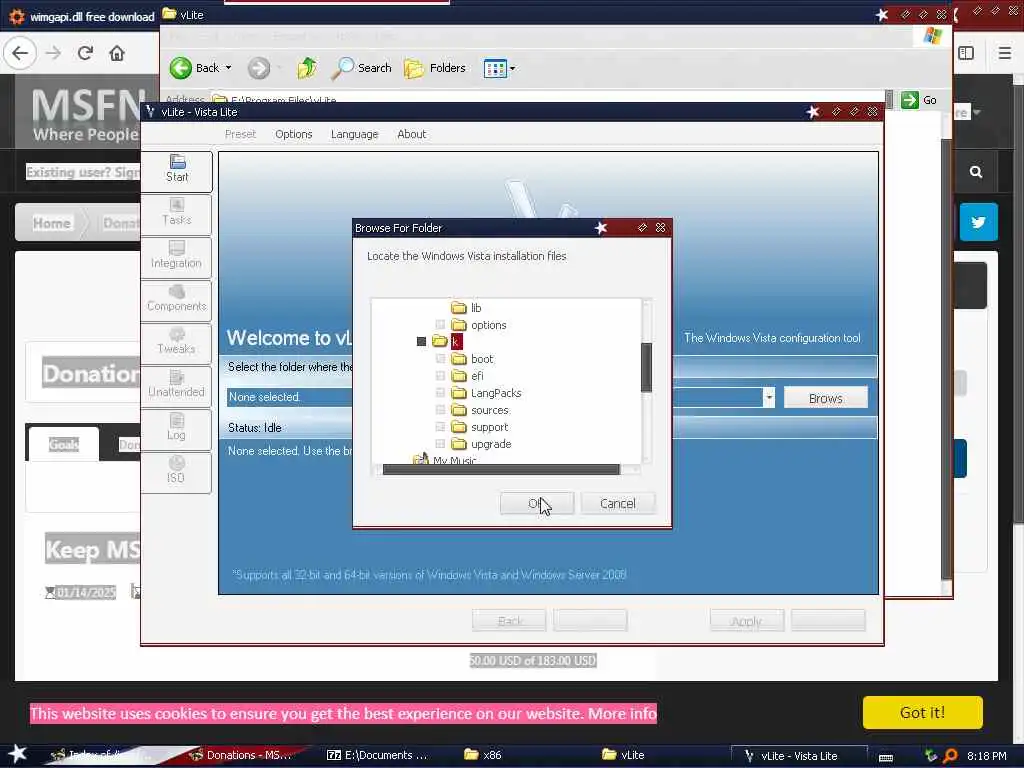Screen dimensions: 1024x768
Task: Open the Options menu in vLite
Action: click(293, 134)
